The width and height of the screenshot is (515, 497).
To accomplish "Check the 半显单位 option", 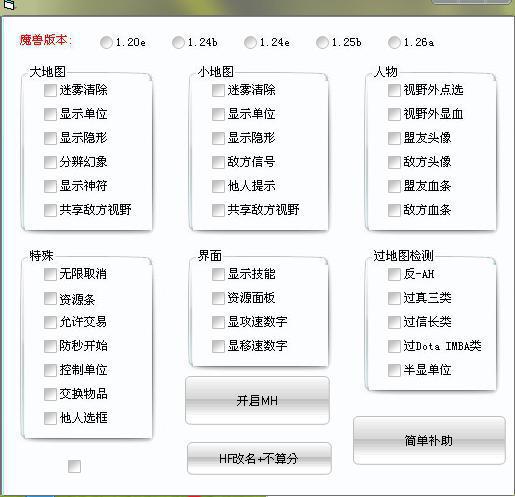I will click(394, 370).
